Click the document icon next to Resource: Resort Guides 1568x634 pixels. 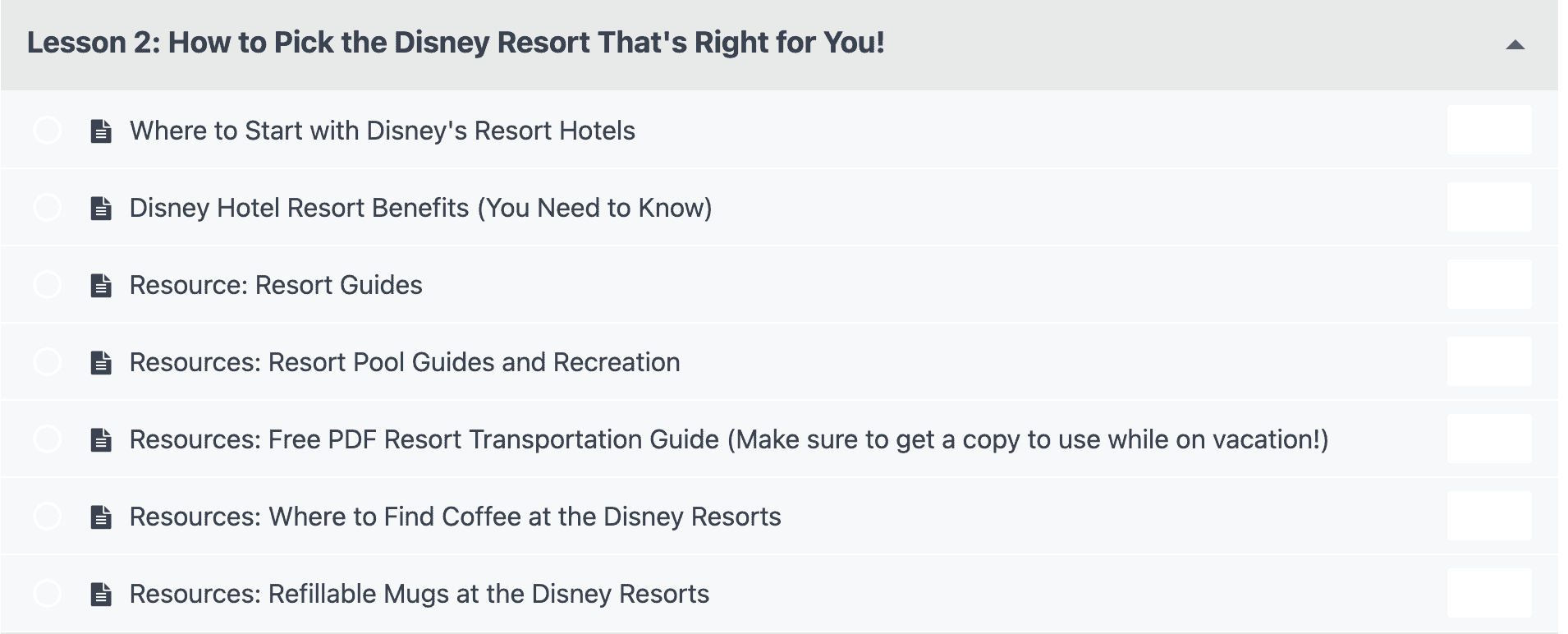point(101,285)
